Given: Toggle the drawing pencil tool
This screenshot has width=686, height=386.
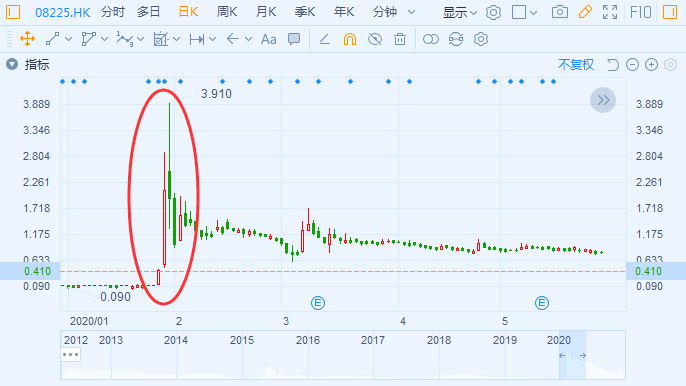Looking at the screenshot, I should pos(585,12).
